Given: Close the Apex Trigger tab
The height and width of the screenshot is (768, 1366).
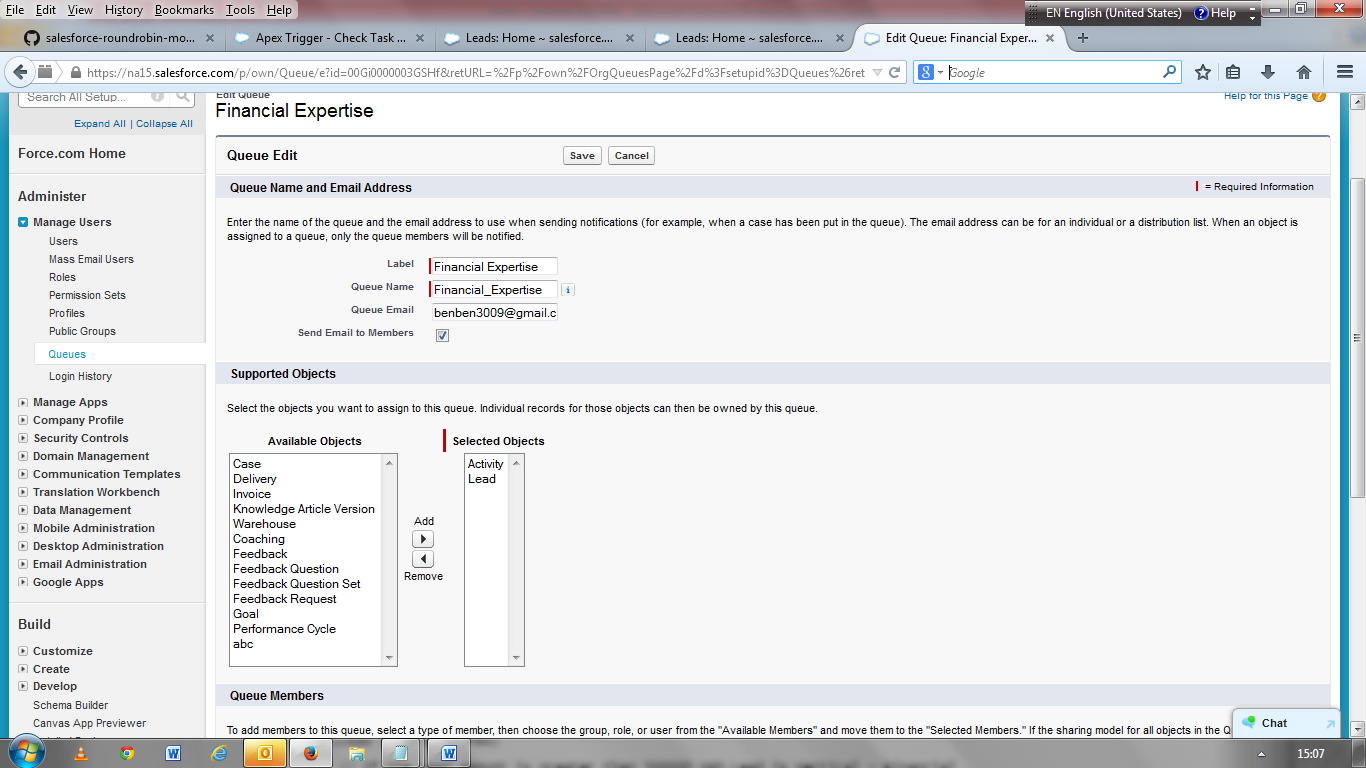Looking at the screenshot, I should [420, 38].
